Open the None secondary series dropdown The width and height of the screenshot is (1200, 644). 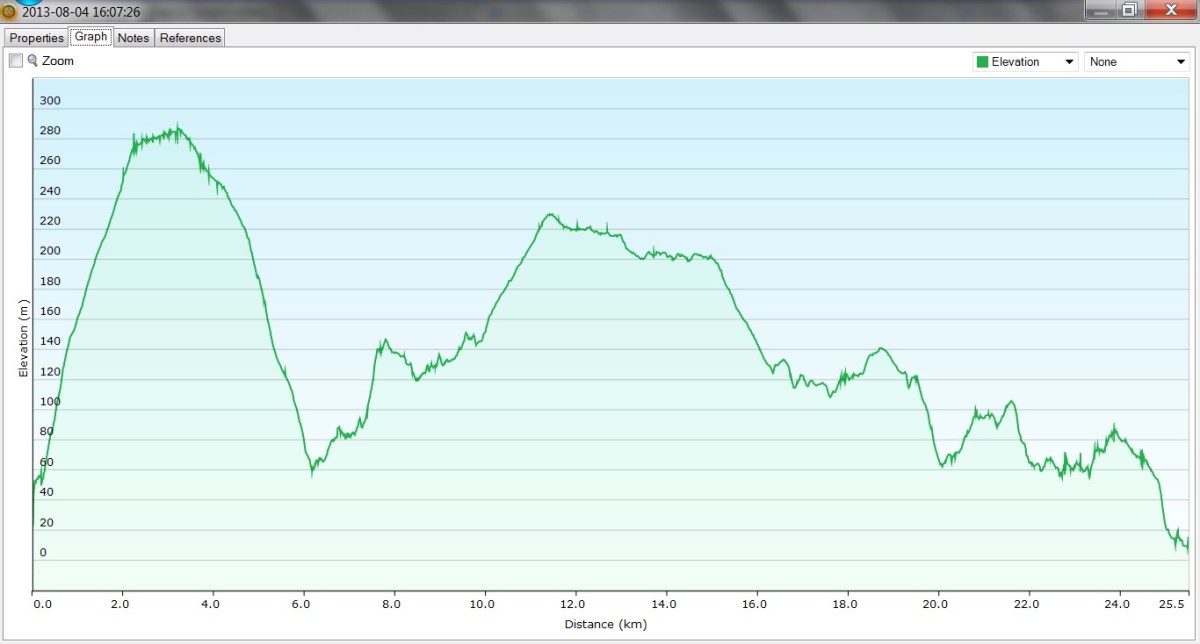[1136, 62]
